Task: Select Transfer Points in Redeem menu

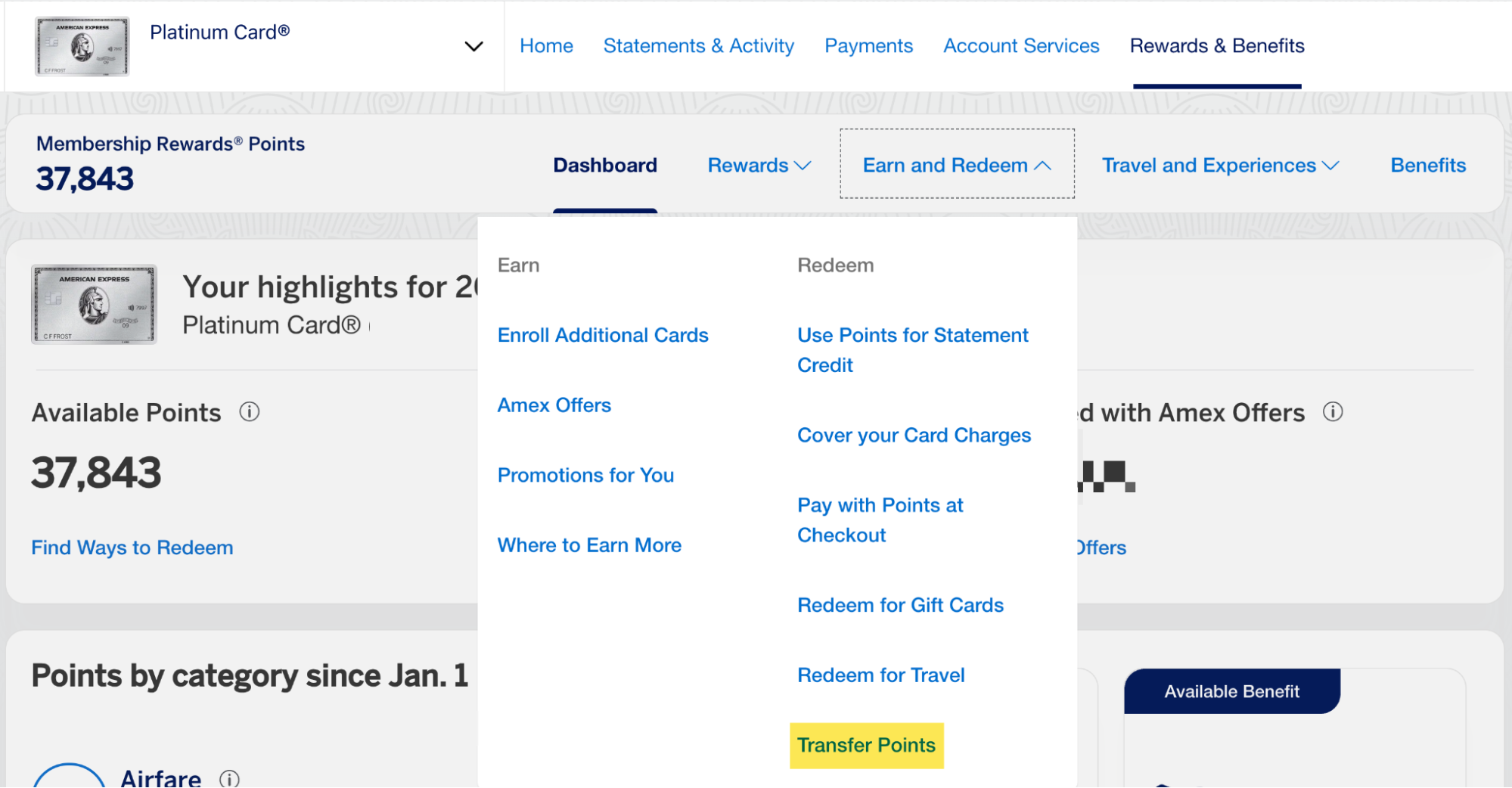Action: pos(866,746)
